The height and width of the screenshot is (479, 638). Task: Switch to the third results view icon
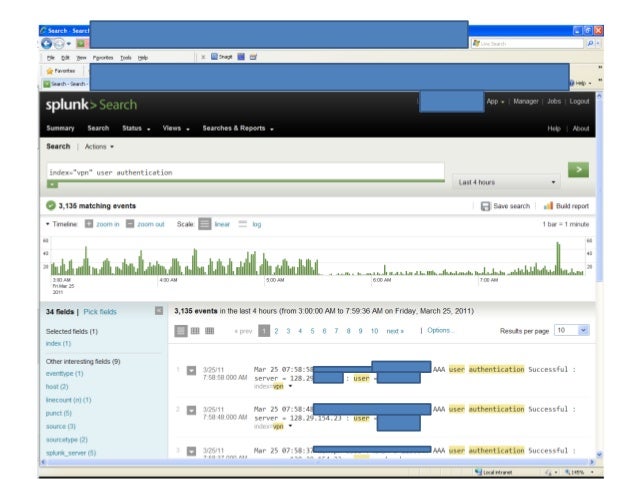click(x=210, y=331)
